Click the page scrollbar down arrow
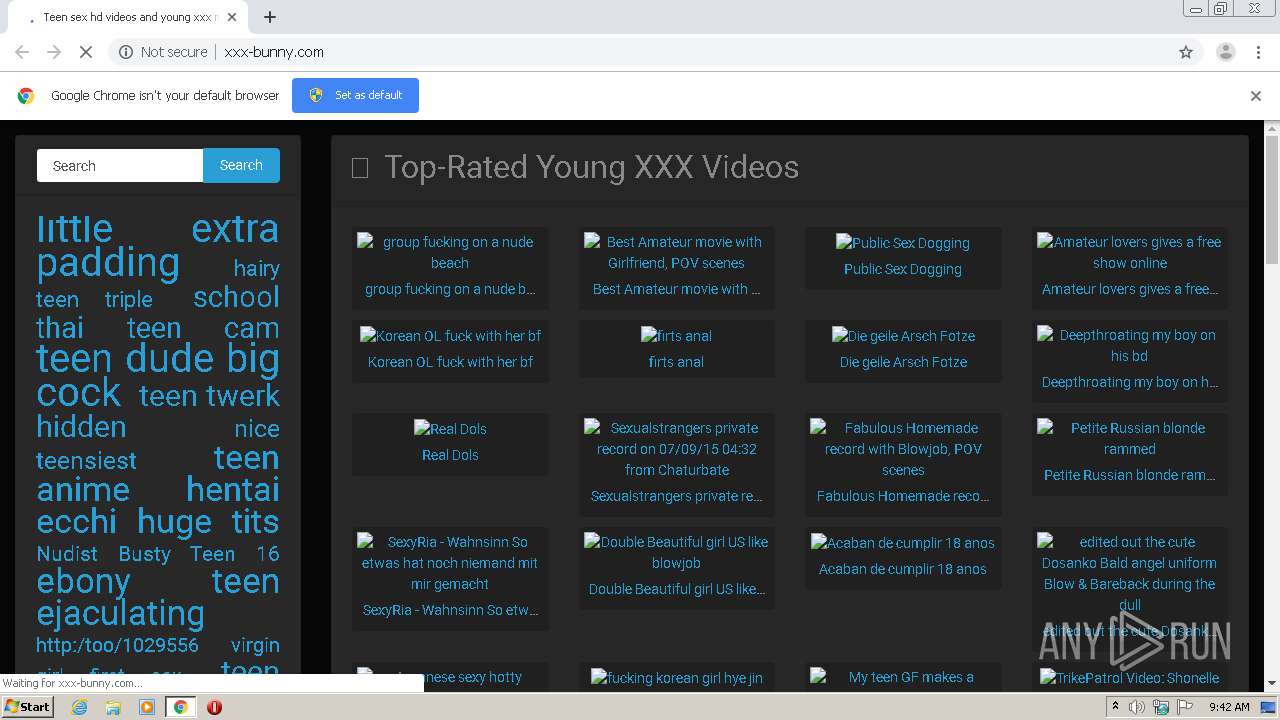The image size is (1280, 720). pos(1272,683)
